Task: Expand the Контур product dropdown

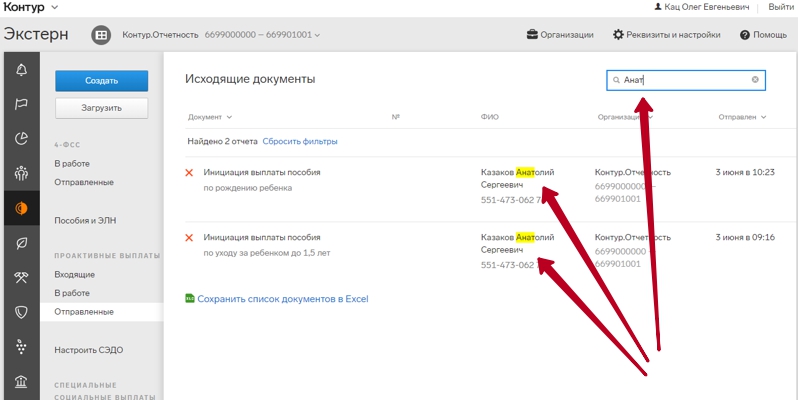Action: coord(29,8)
